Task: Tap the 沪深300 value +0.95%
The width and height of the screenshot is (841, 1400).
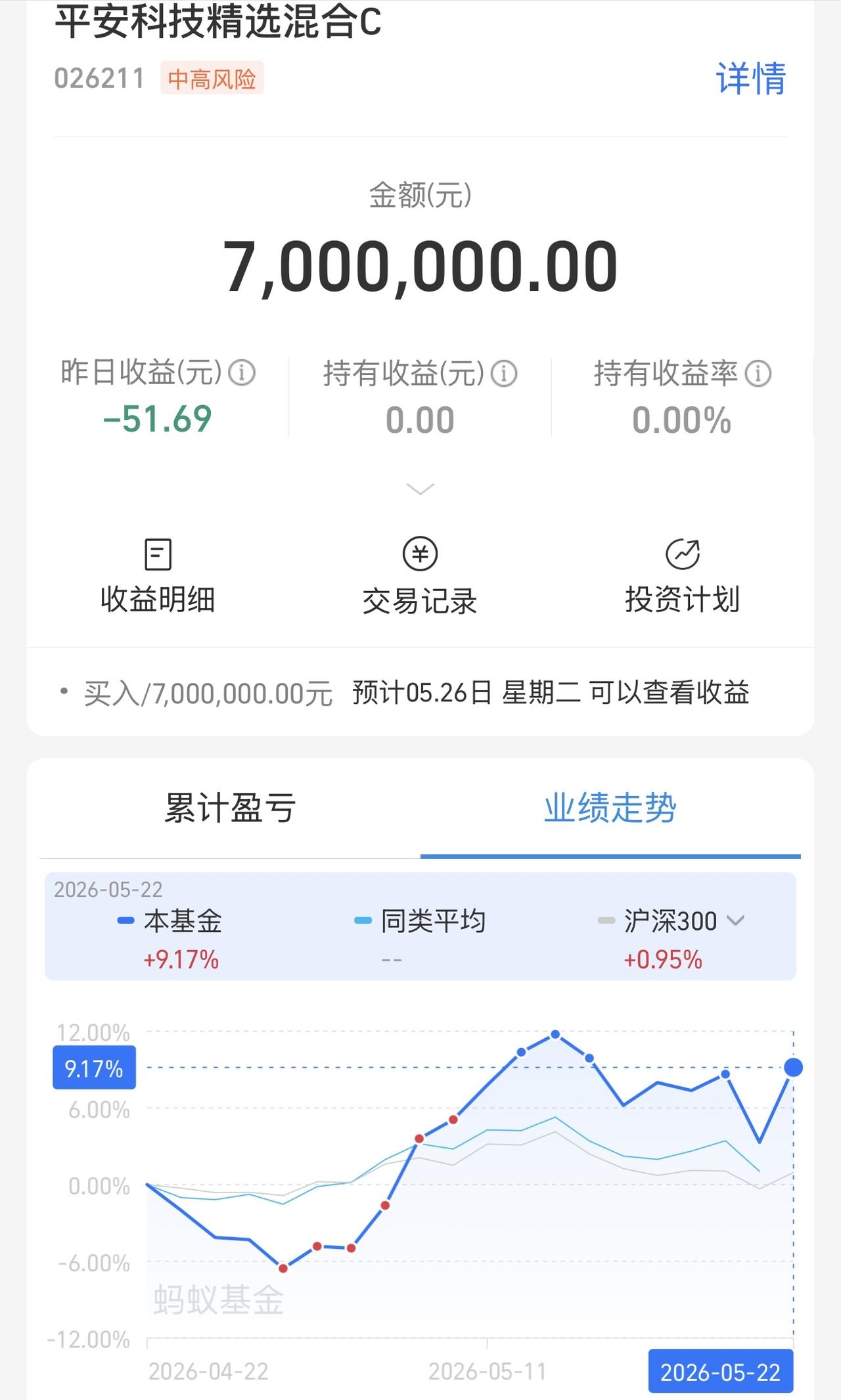Action: click(663, 959)
